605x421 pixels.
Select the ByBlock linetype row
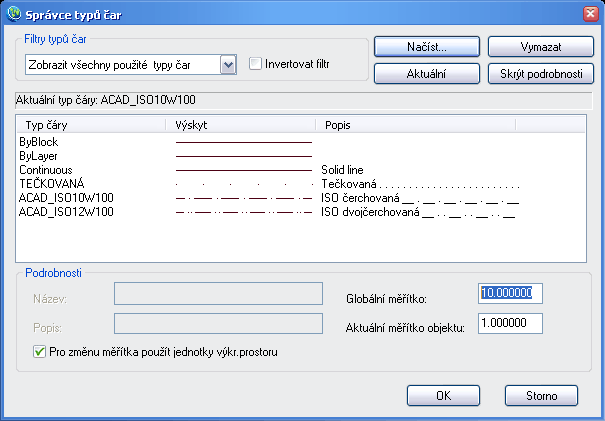pos(38,142)
